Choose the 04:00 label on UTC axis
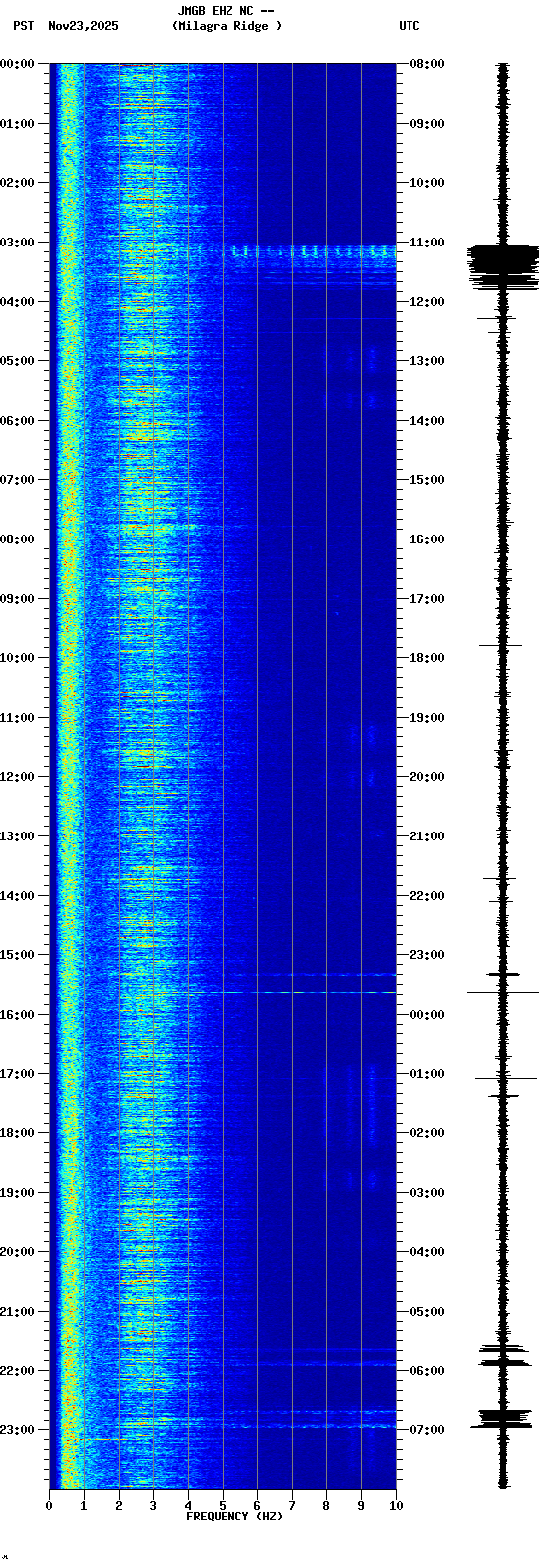 point(426,1252)
